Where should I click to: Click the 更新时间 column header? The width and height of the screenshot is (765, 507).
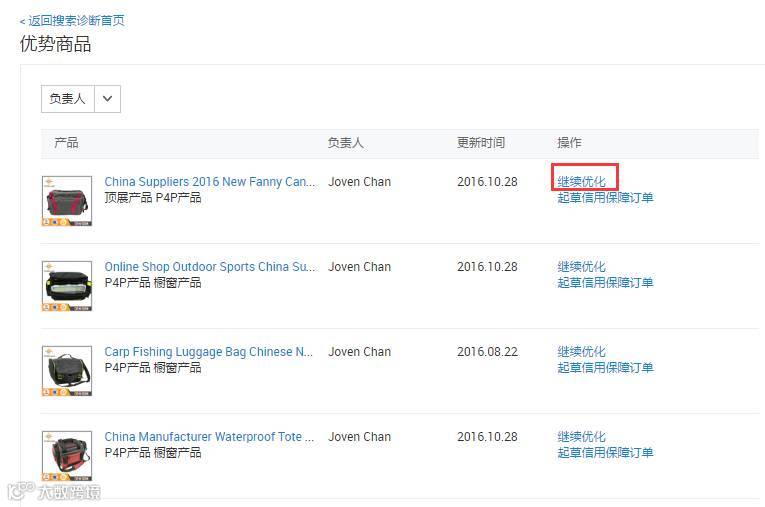pyautogui.click(x=481, y=142)
